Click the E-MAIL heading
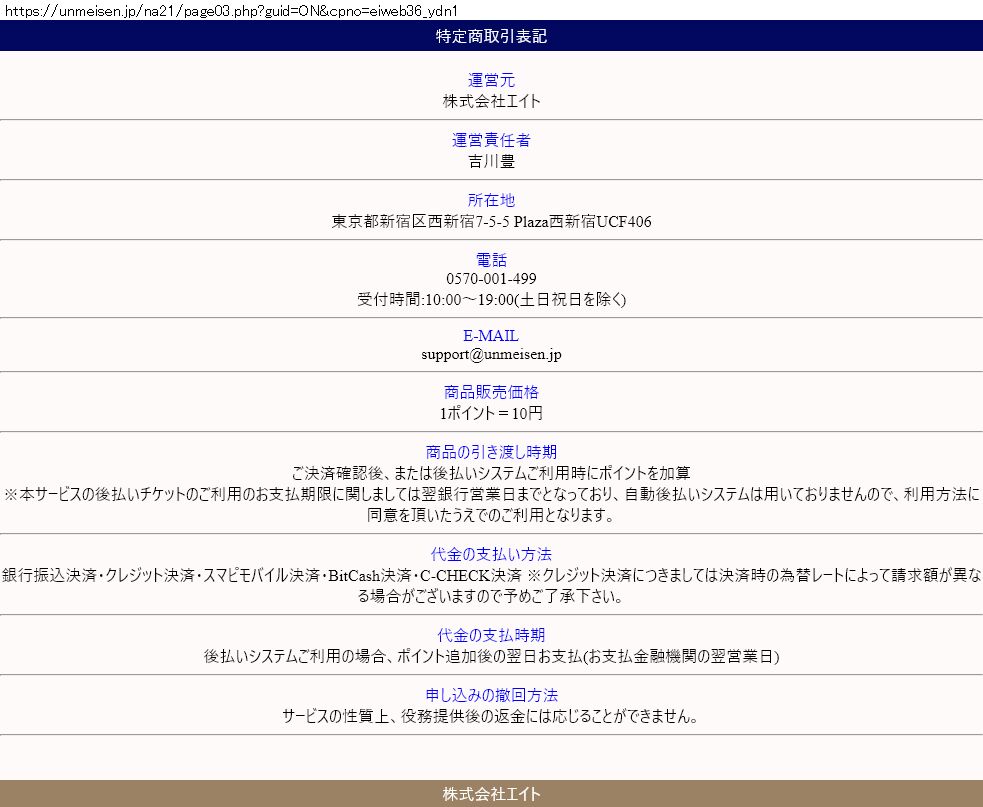This screenshot has height=807, width=983. [x=491, y=336]
